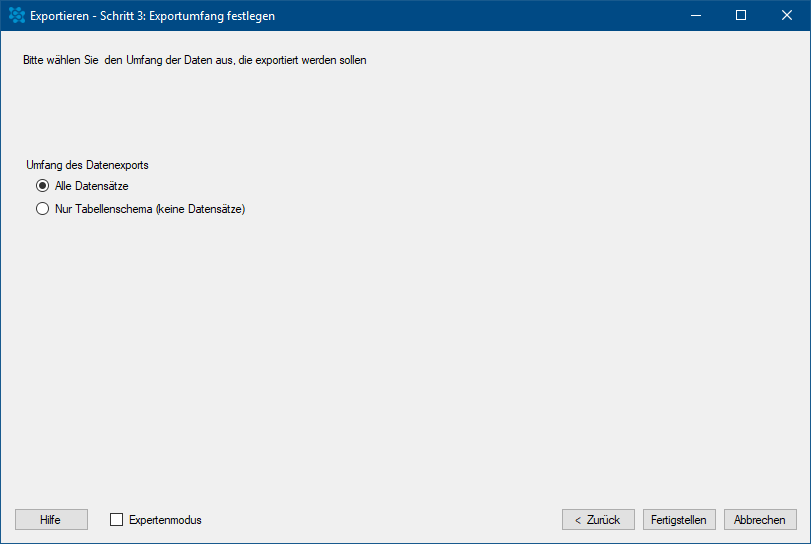Enable the Expertenmodus checkbox

[116, 520]
